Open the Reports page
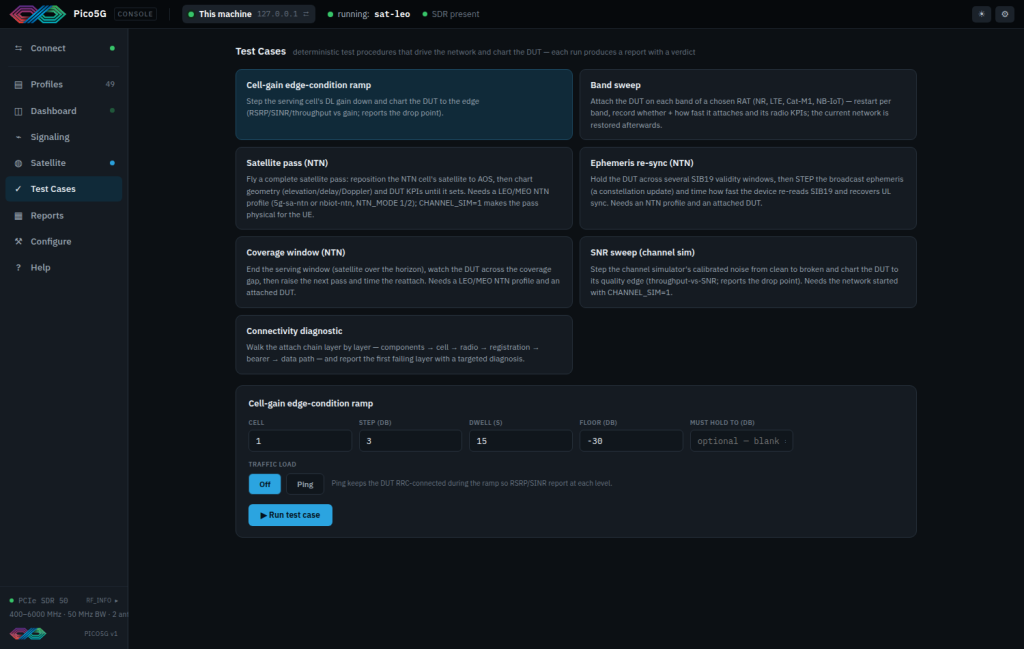Image resolution: width=1024 pixels, height=649 pixels. tap(63, 215)
